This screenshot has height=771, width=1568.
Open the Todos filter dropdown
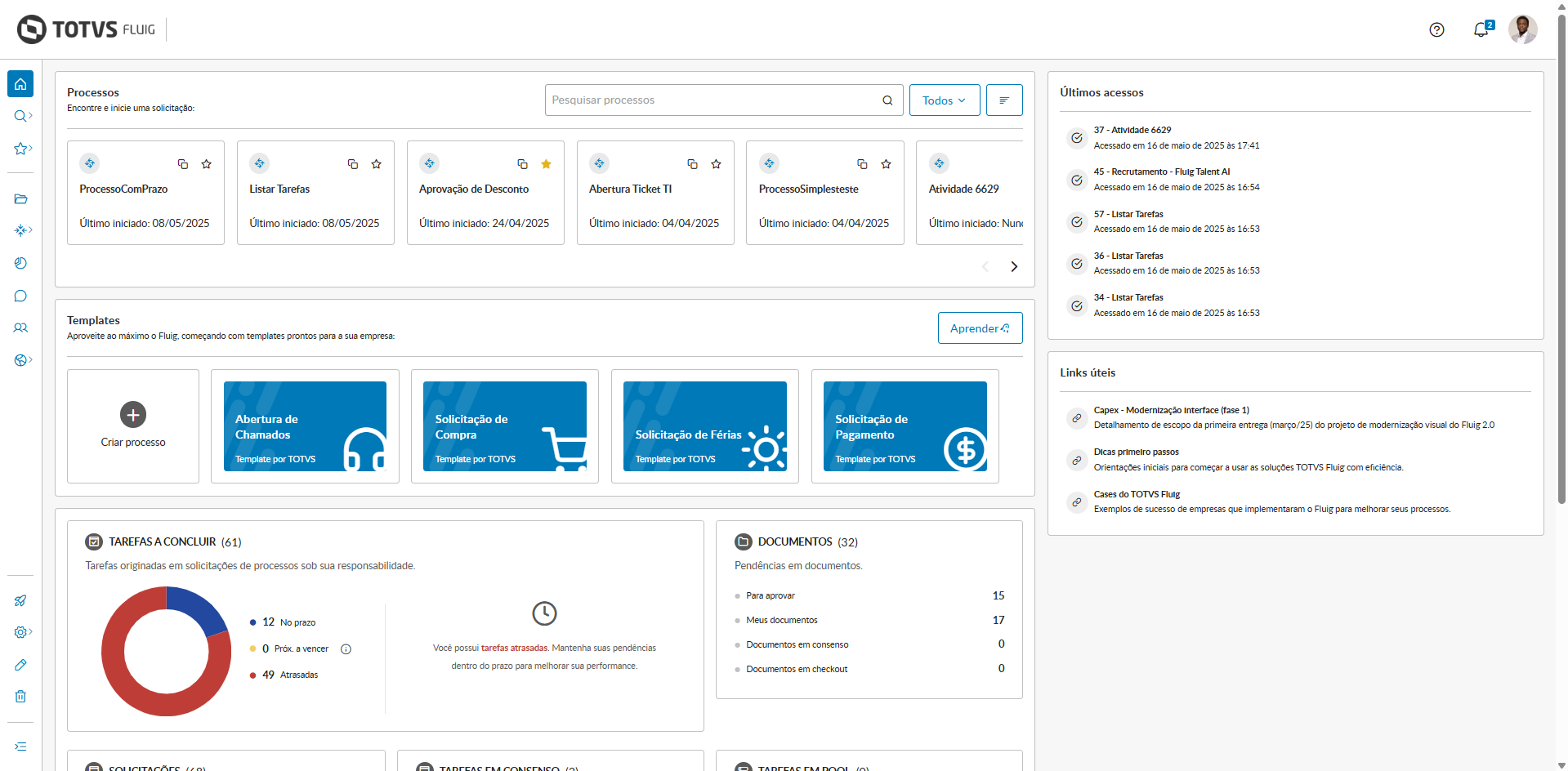click(945, 100)
